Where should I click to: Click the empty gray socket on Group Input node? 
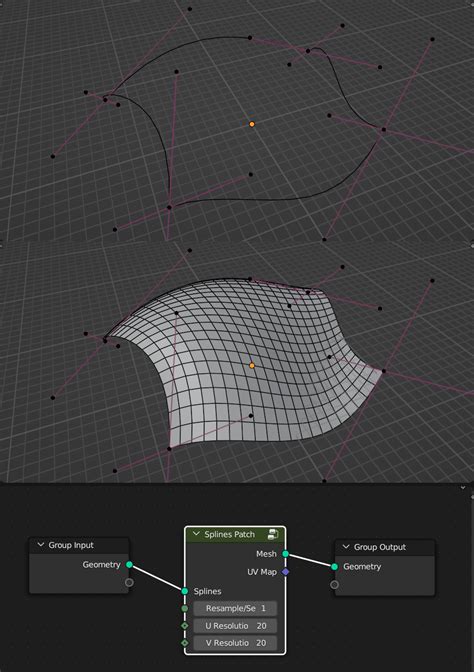pos(129,582)
